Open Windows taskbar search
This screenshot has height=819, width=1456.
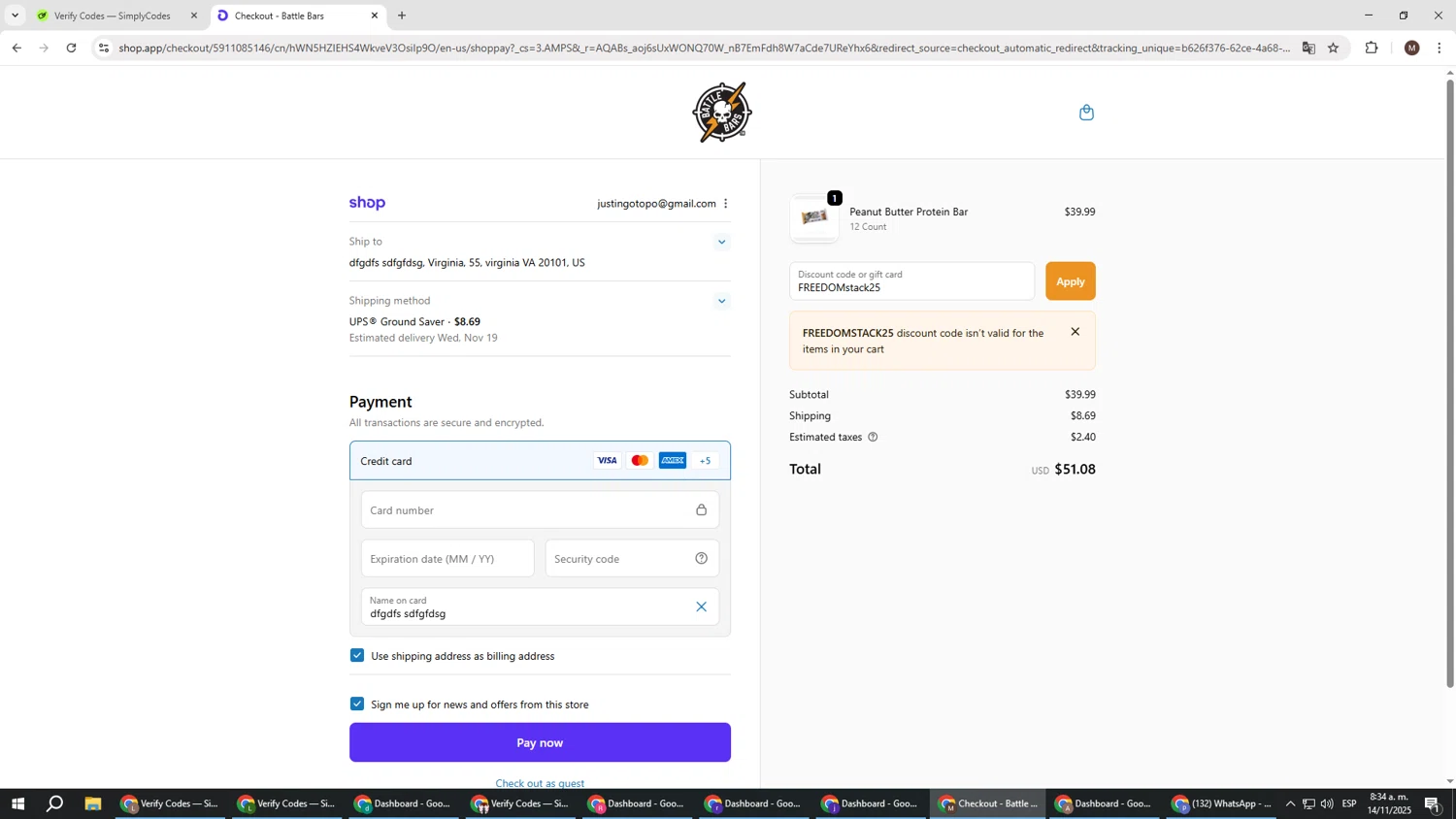[x=55, y=804]
